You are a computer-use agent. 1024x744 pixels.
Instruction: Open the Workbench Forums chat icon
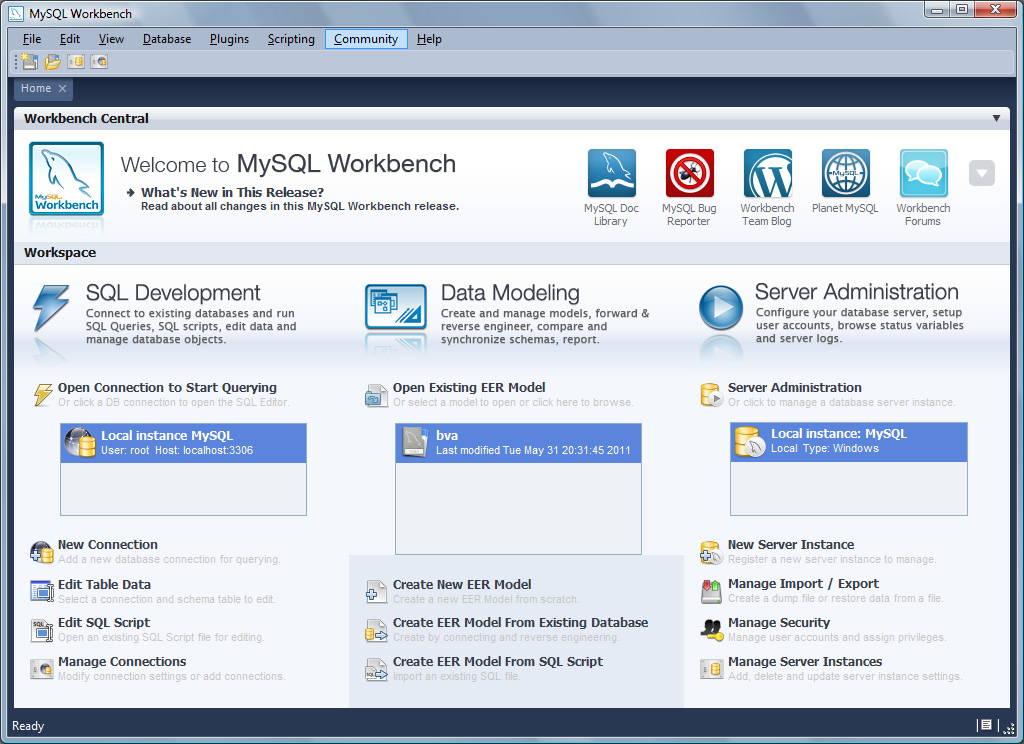(923, 173)
